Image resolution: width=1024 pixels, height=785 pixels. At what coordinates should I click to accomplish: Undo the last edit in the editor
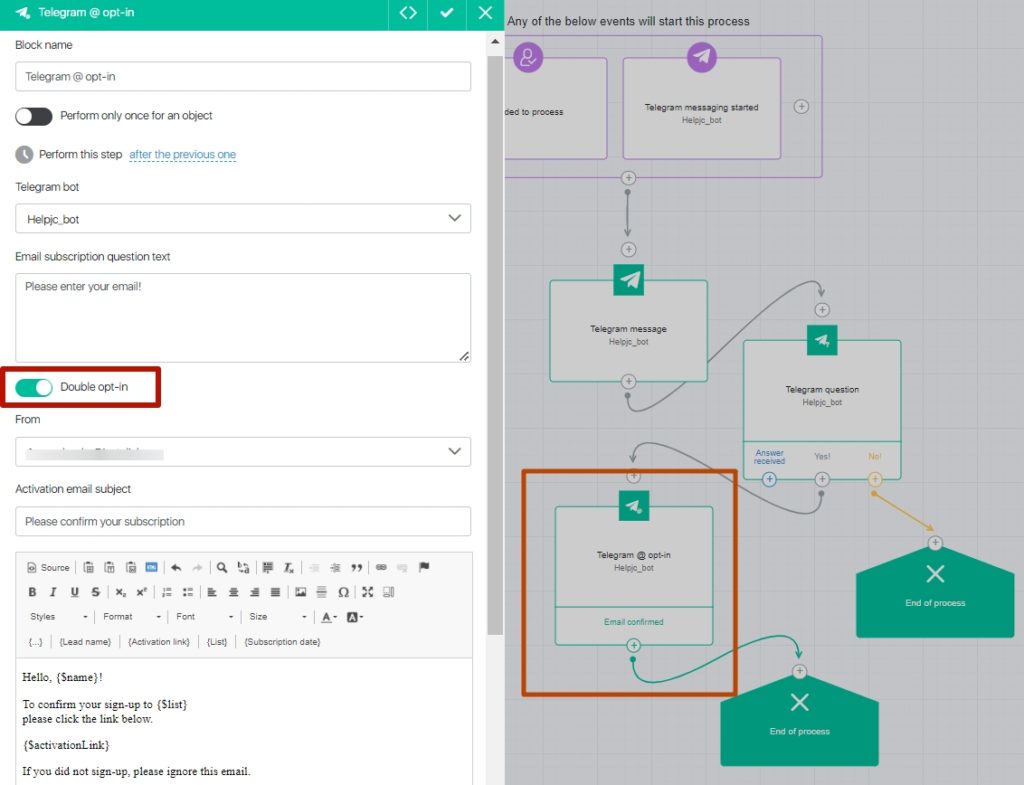[176, 568]
